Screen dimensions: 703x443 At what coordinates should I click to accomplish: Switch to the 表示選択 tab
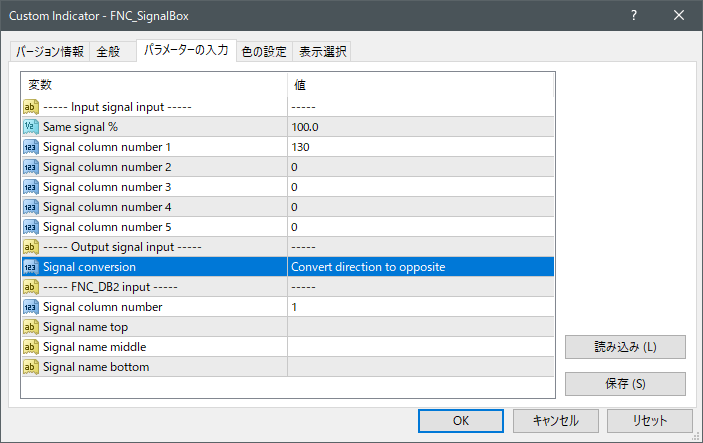click(x=323, y=52)
